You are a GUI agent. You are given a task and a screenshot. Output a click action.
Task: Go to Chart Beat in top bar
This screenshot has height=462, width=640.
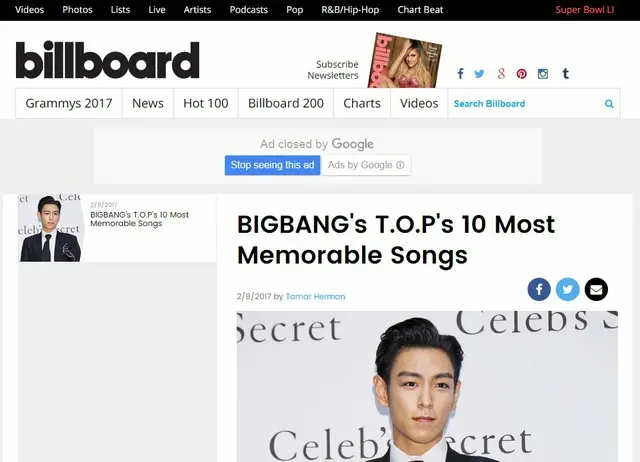420,10
